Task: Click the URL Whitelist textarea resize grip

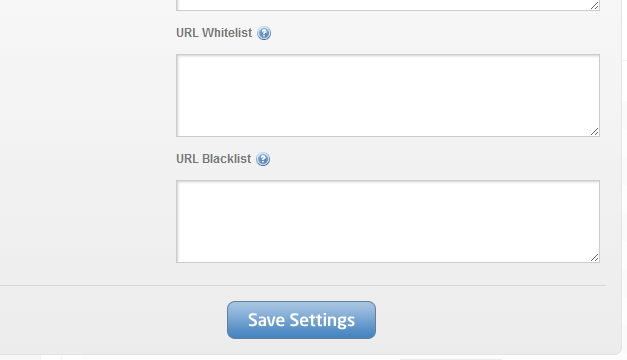Action: (595, 132)
